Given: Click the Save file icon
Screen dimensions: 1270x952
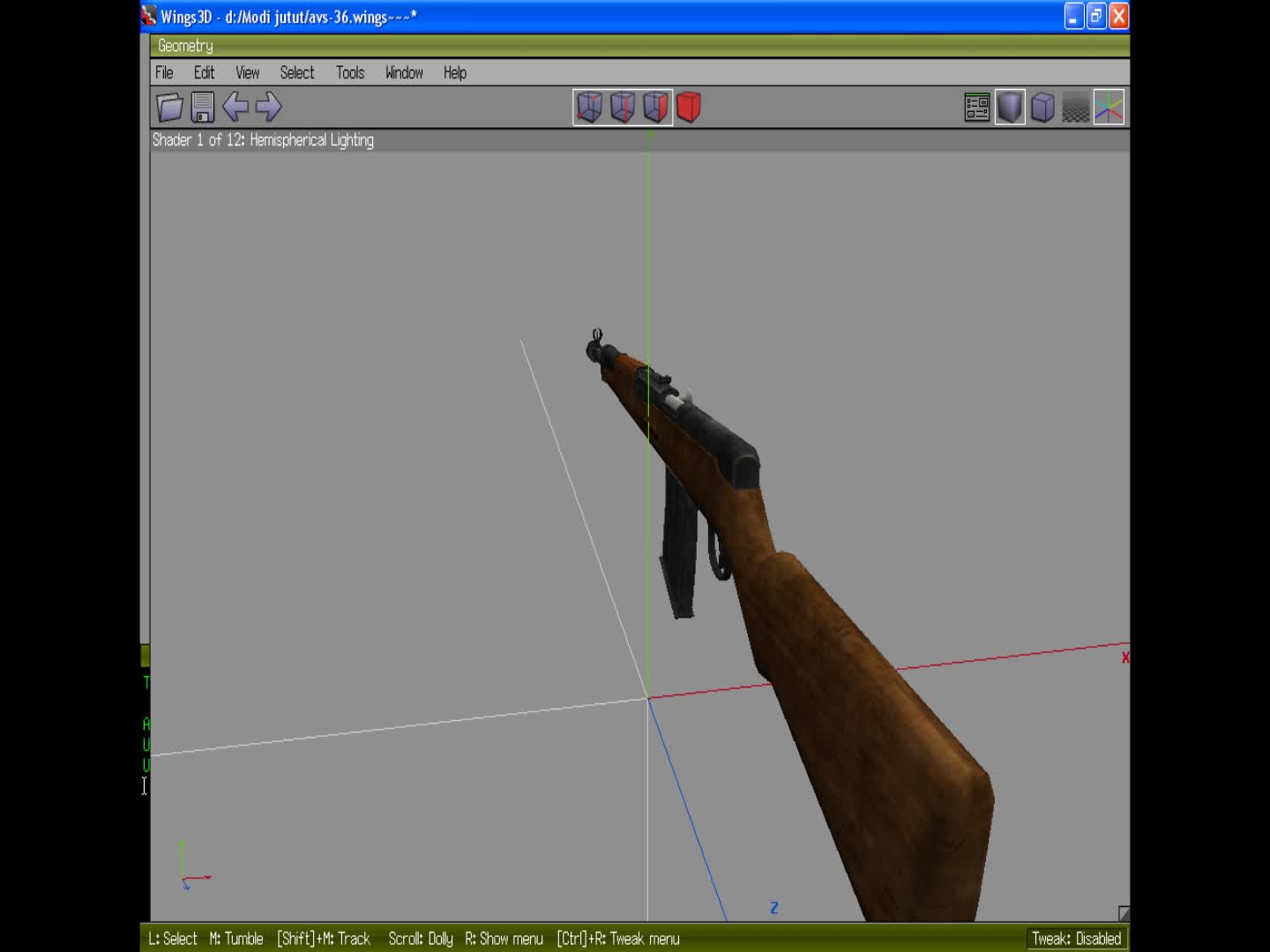Looking at the screenshot, I should 202,107.
